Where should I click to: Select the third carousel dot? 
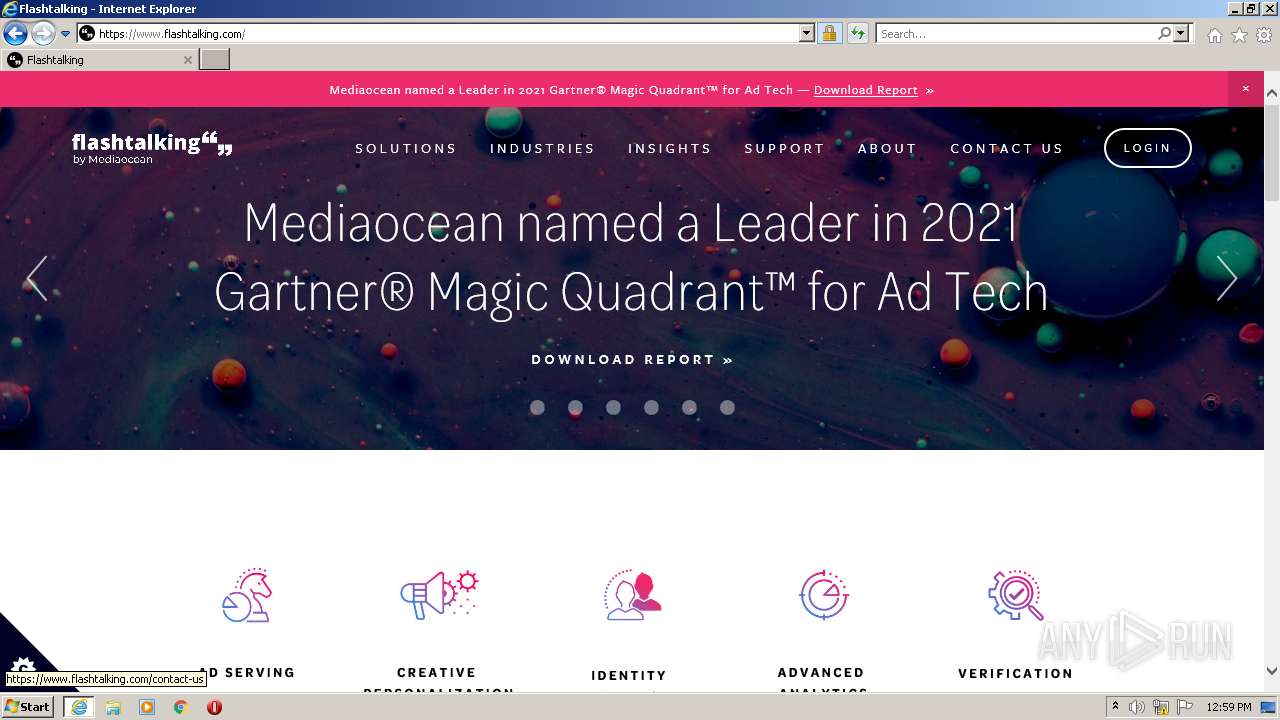(613, 407)
